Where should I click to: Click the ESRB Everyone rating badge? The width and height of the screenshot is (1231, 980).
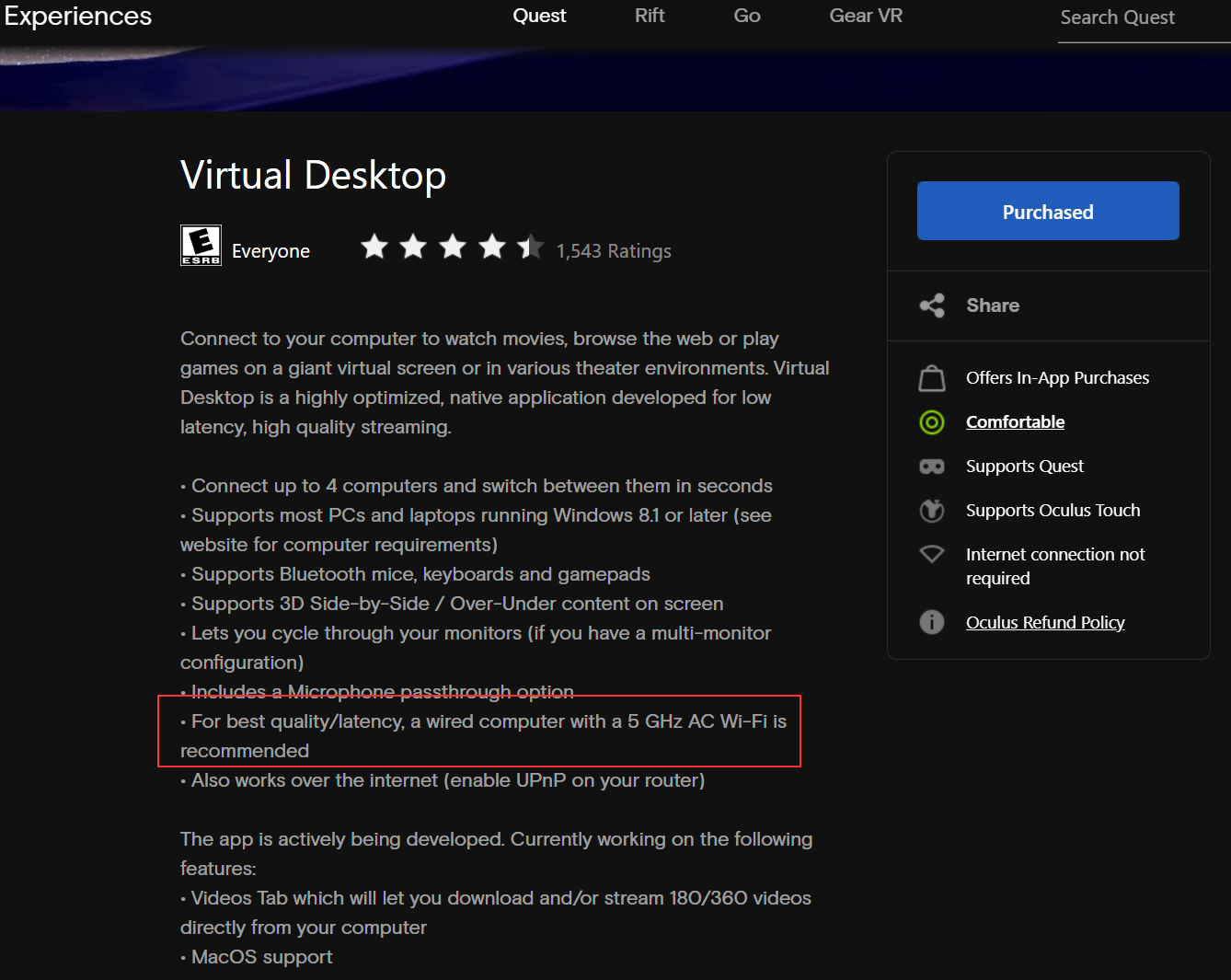201,246
